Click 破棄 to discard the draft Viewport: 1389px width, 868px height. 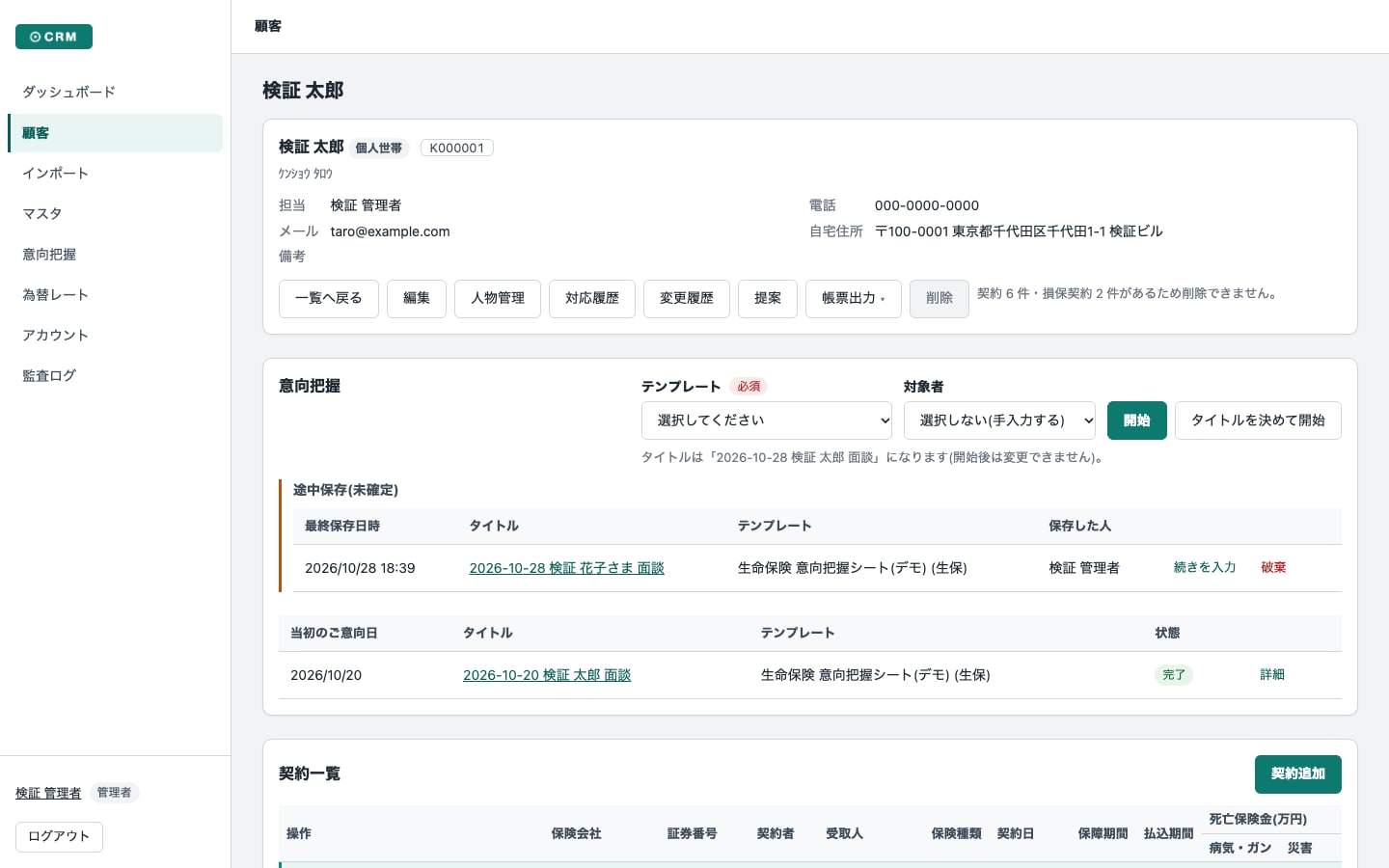tap(1273, 568)
